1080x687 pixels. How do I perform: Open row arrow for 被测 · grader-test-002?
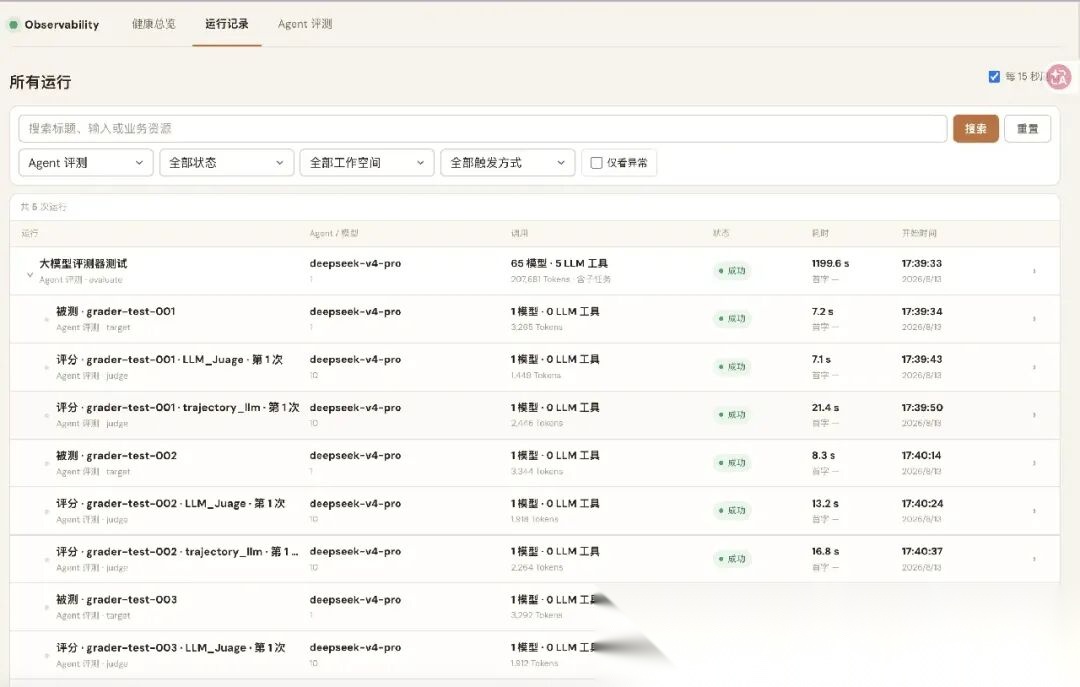pyautogui.click(x=1034, y=463)
